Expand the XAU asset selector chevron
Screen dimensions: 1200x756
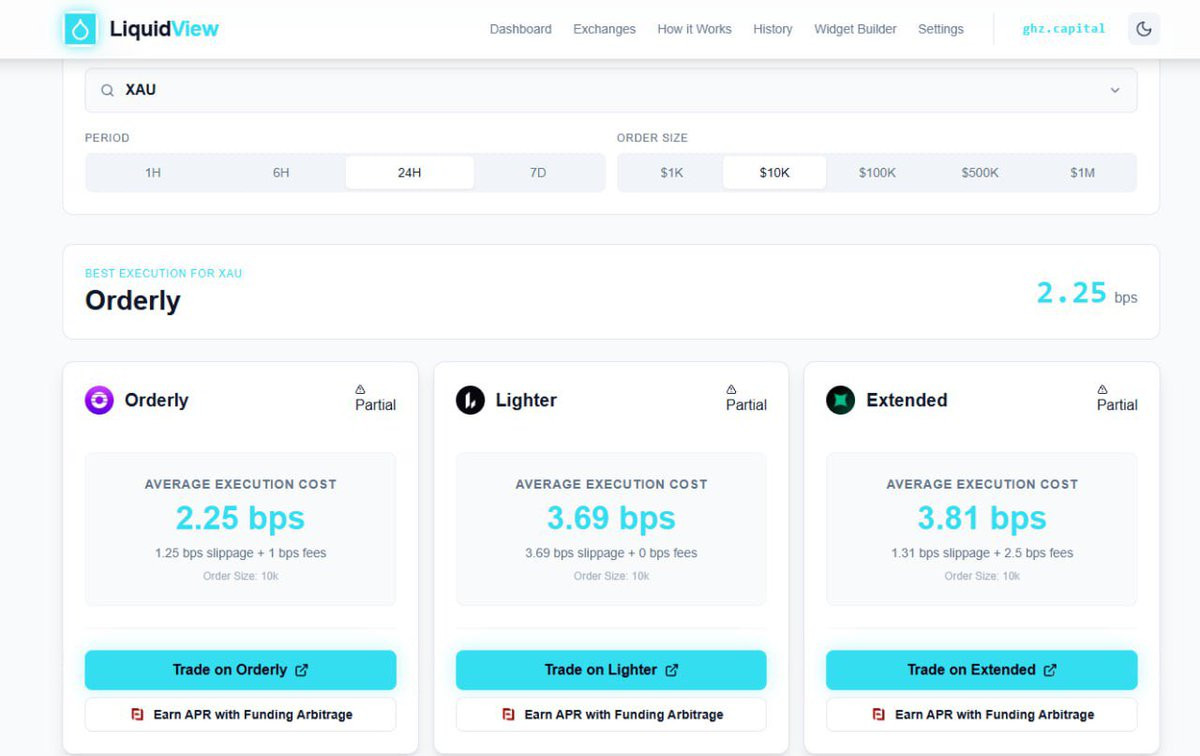[x=1115, y=90]
